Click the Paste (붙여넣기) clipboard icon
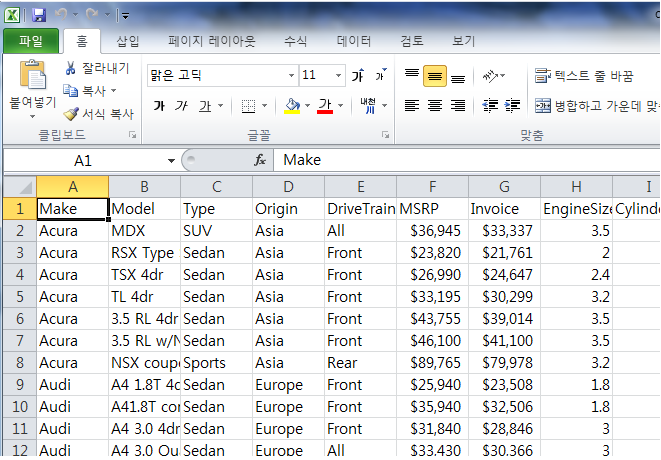 point(33,77)
